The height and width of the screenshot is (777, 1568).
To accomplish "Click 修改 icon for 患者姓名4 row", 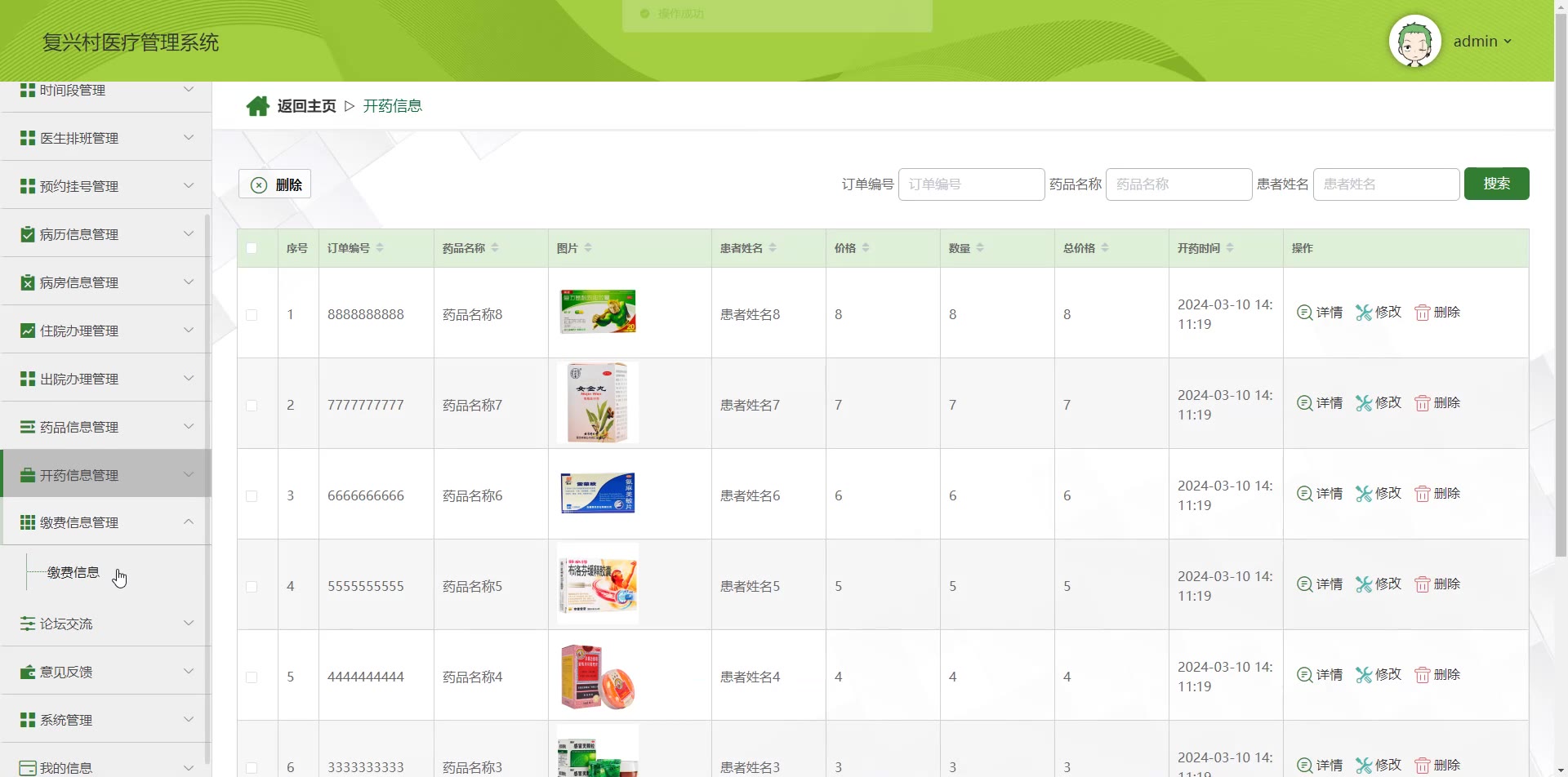I will pyautogui.click(x=1363, y=675).
